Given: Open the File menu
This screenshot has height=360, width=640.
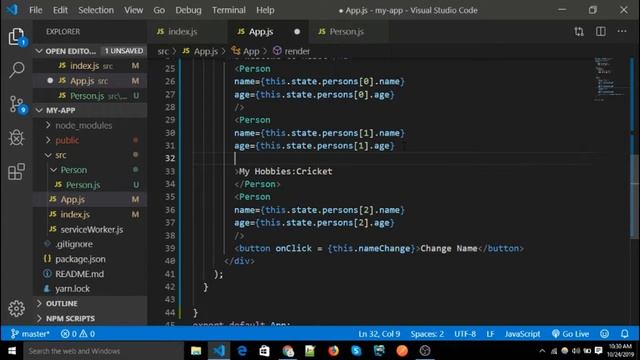Looking at the screenshot, I should pos(36,10).
